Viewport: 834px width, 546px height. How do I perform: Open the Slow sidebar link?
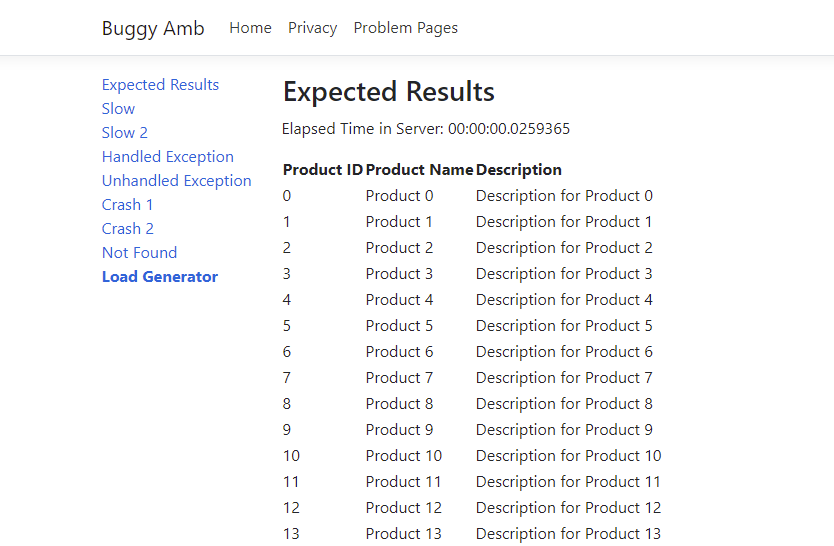118,109
